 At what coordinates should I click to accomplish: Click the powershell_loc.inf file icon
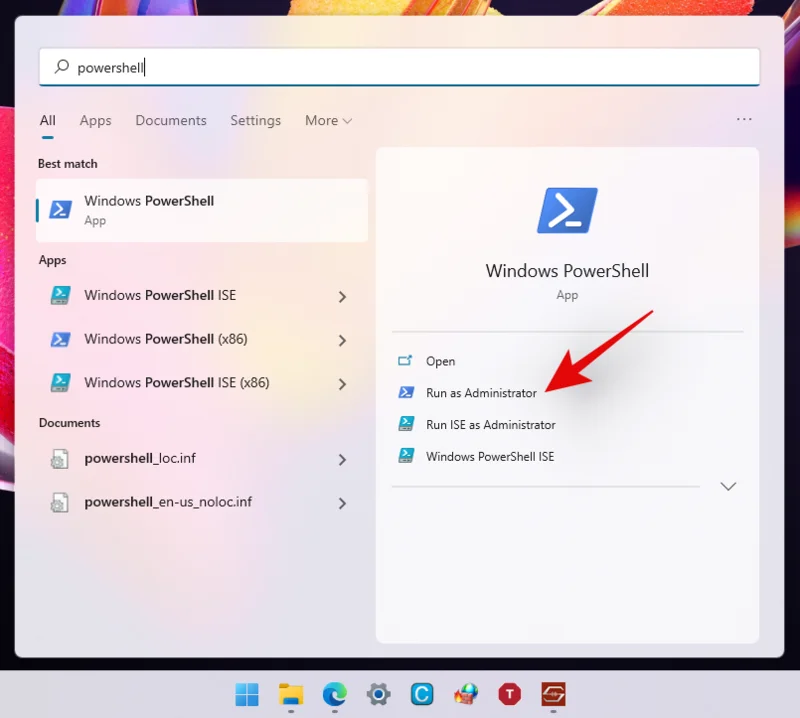tap(60, 459)
